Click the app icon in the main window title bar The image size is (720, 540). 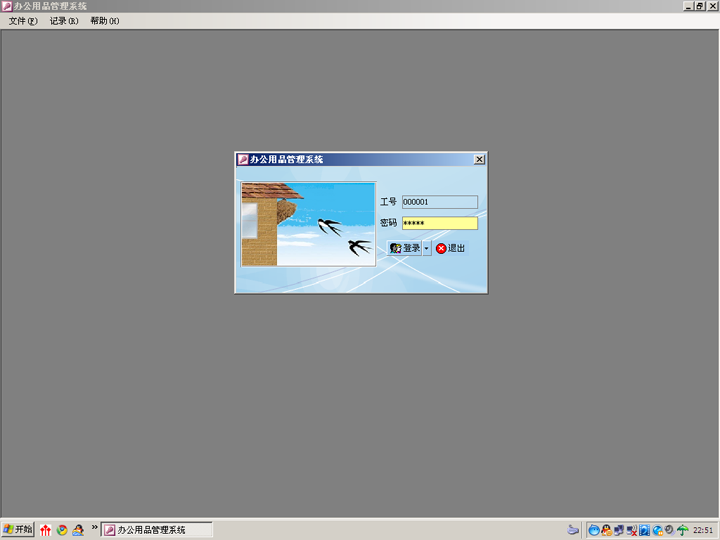point(6,6)
